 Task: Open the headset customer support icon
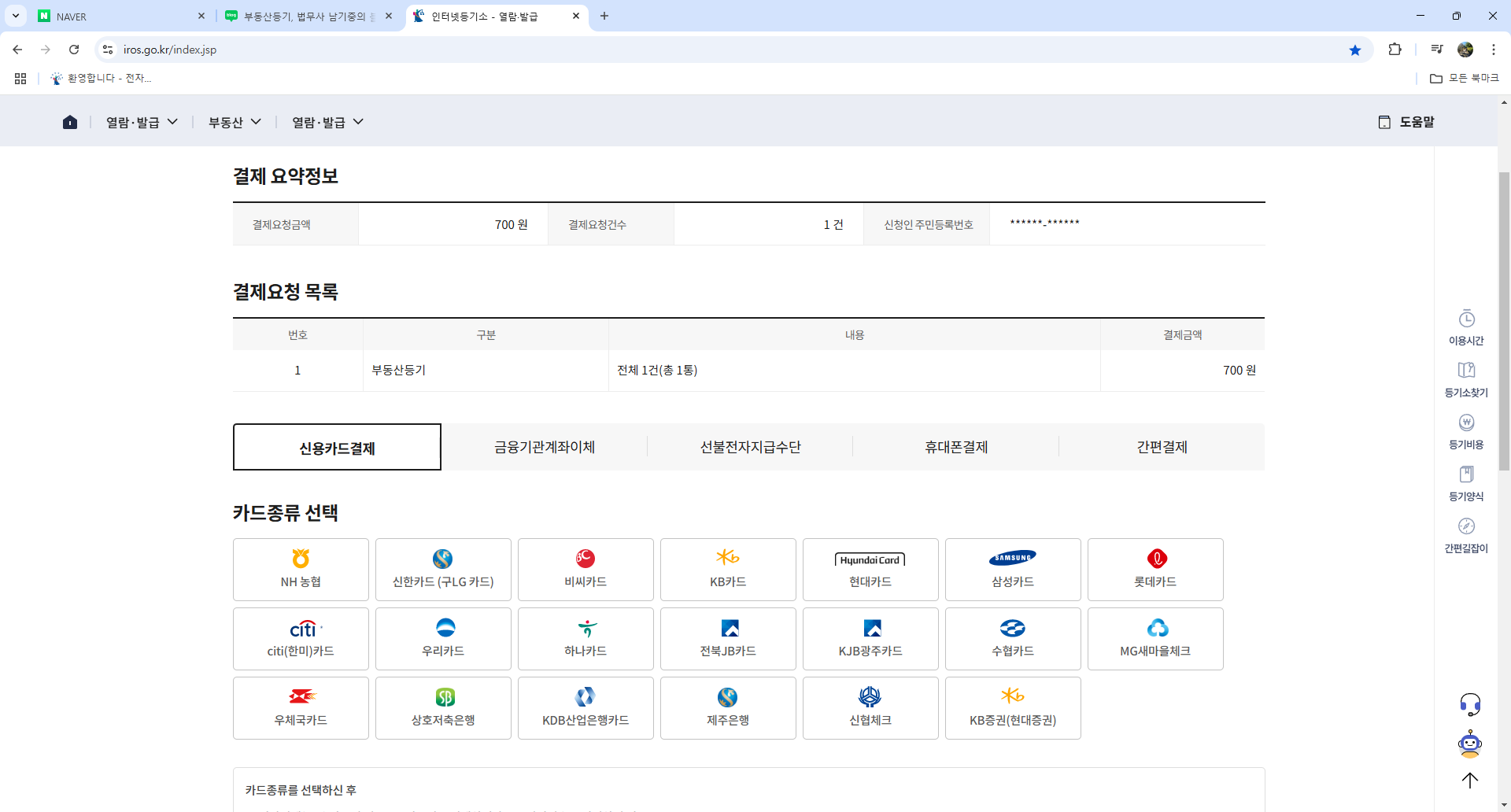tap(1470, 703)
